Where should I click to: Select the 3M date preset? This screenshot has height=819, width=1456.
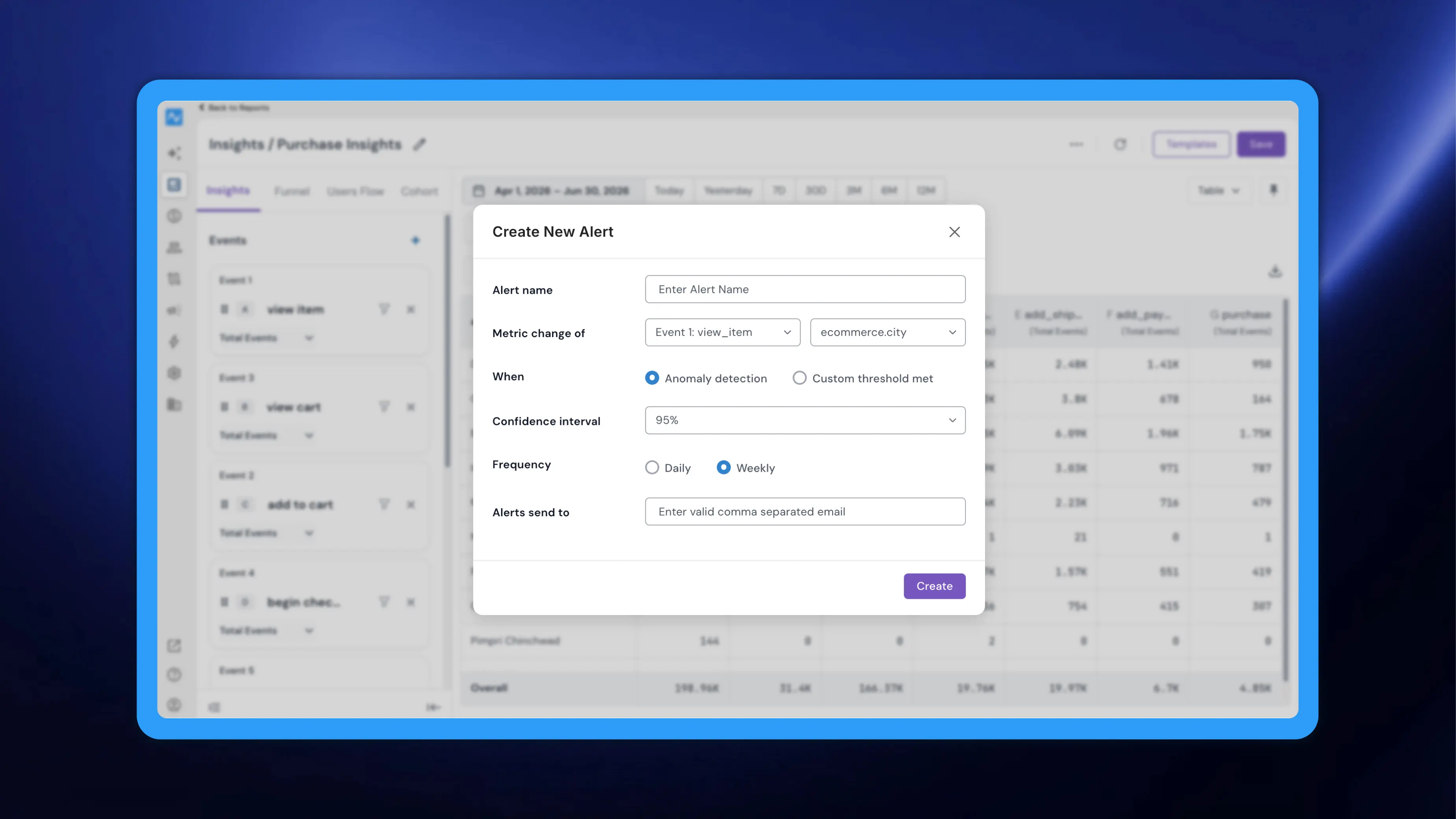[854, 191]
